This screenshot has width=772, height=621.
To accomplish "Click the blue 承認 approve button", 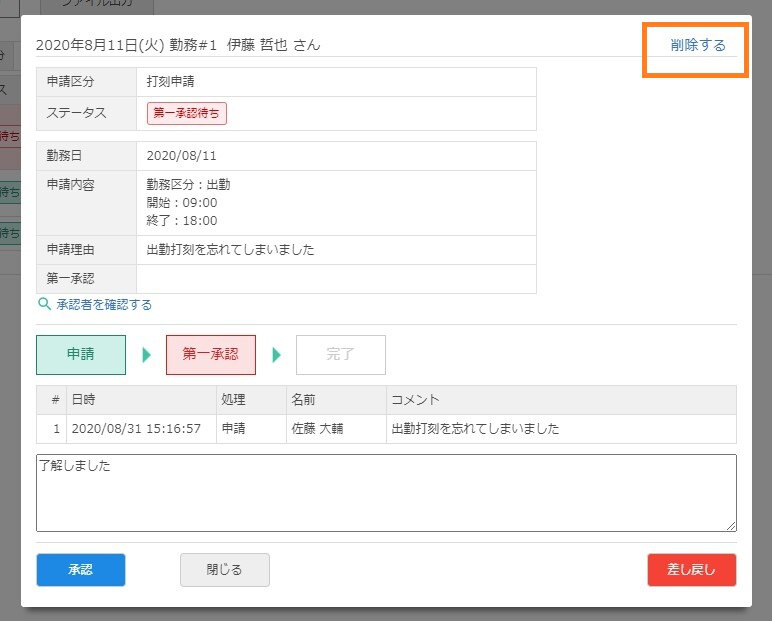I will (81, 570).
